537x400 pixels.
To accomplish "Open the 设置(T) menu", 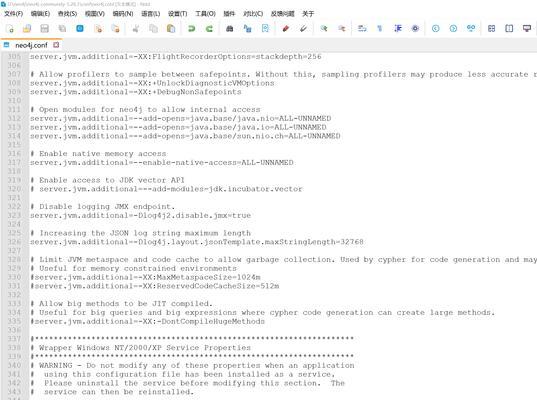I will click(177, 14).
